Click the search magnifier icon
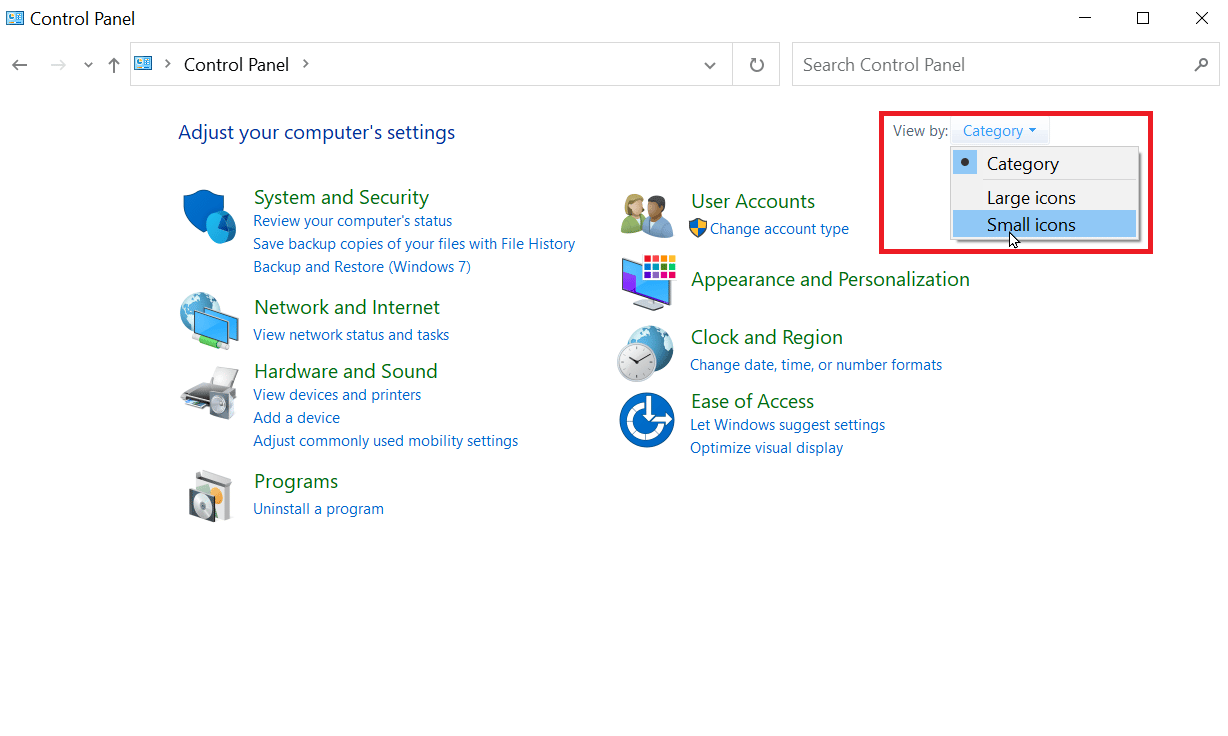This screenshot has width=1228, height=736. coord(1201,65)
